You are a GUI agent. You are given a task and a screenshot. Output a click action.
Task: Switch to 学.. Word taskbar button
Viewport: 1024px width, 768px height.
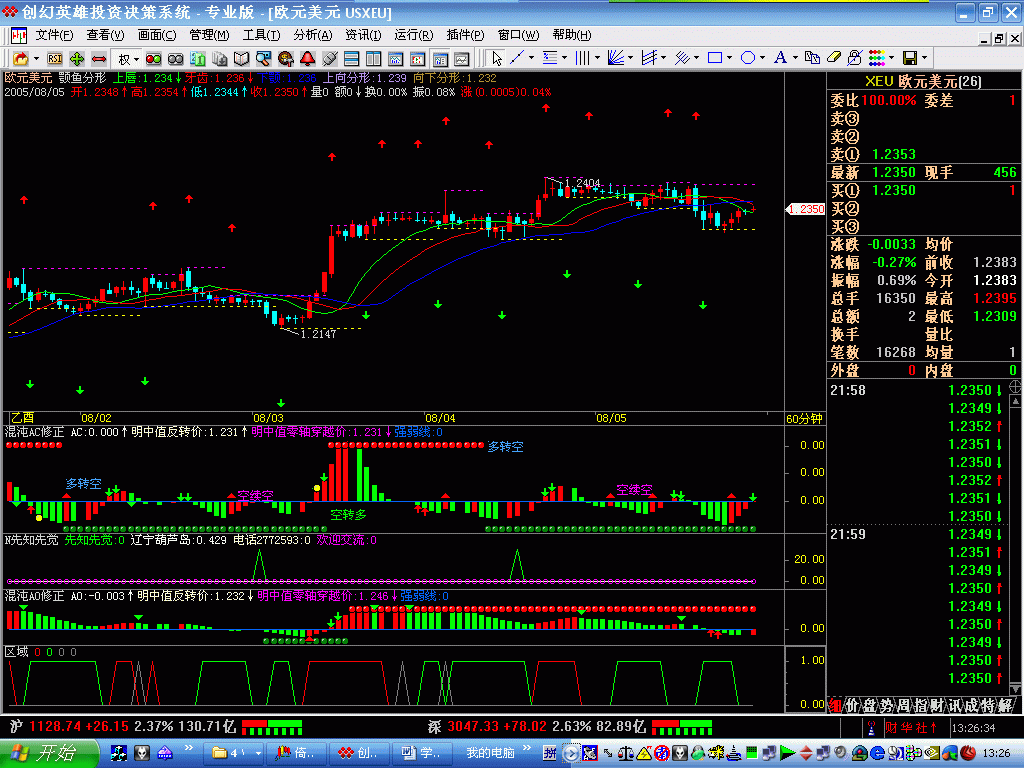coord(421,753)
